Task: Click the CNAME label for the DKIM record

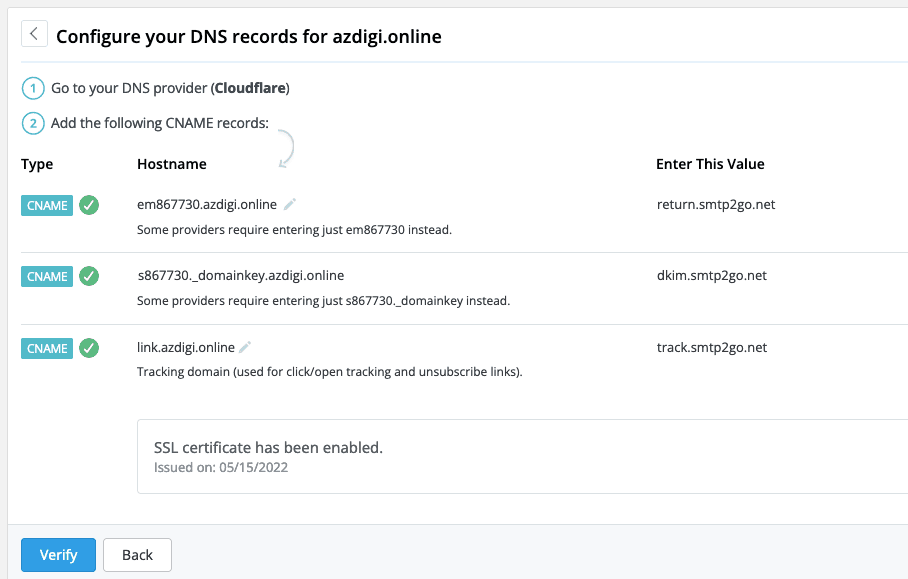Action: [47, 276]
